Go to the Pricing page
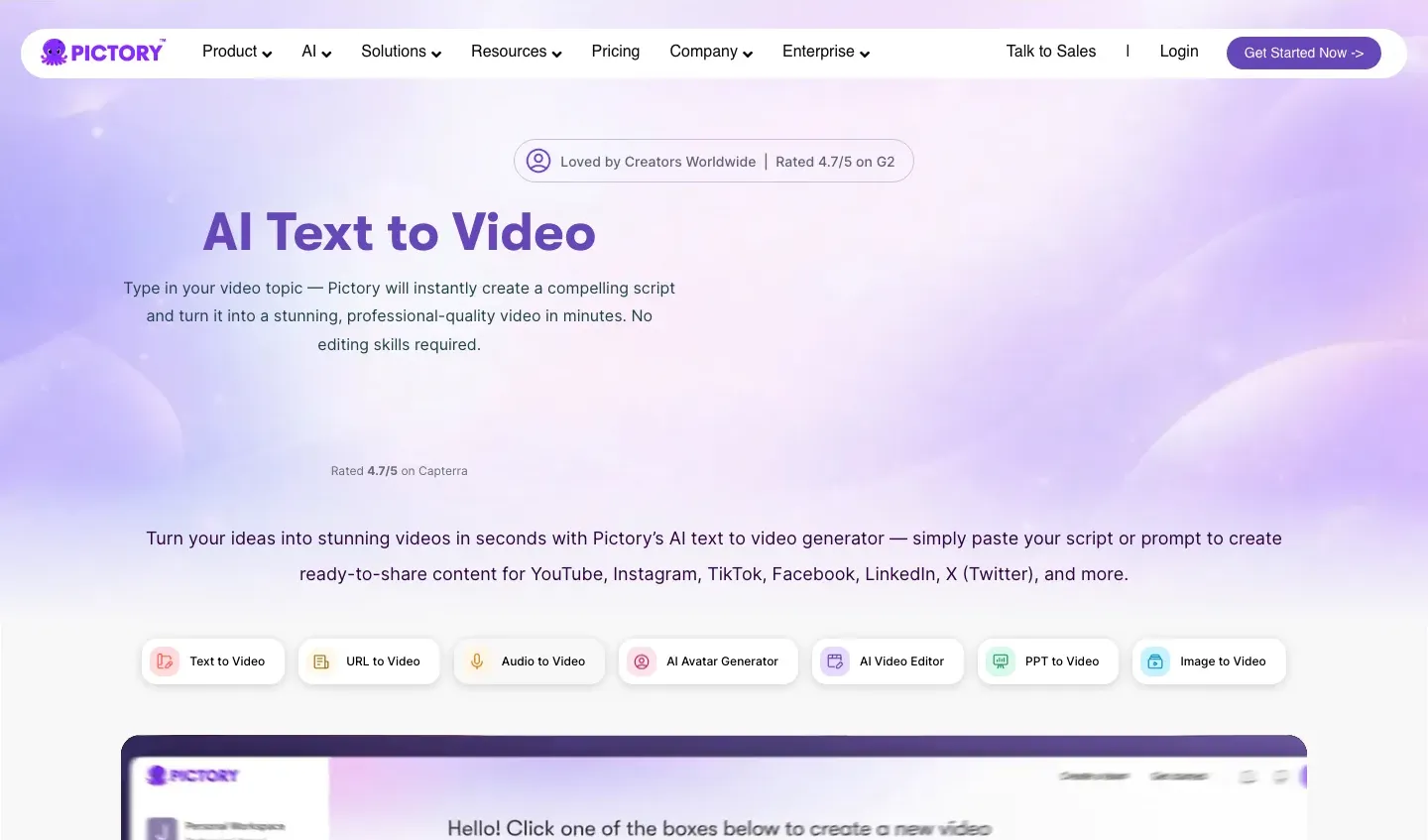The height and width of the screenshot is (840, 1428). [x=616, y=52]
